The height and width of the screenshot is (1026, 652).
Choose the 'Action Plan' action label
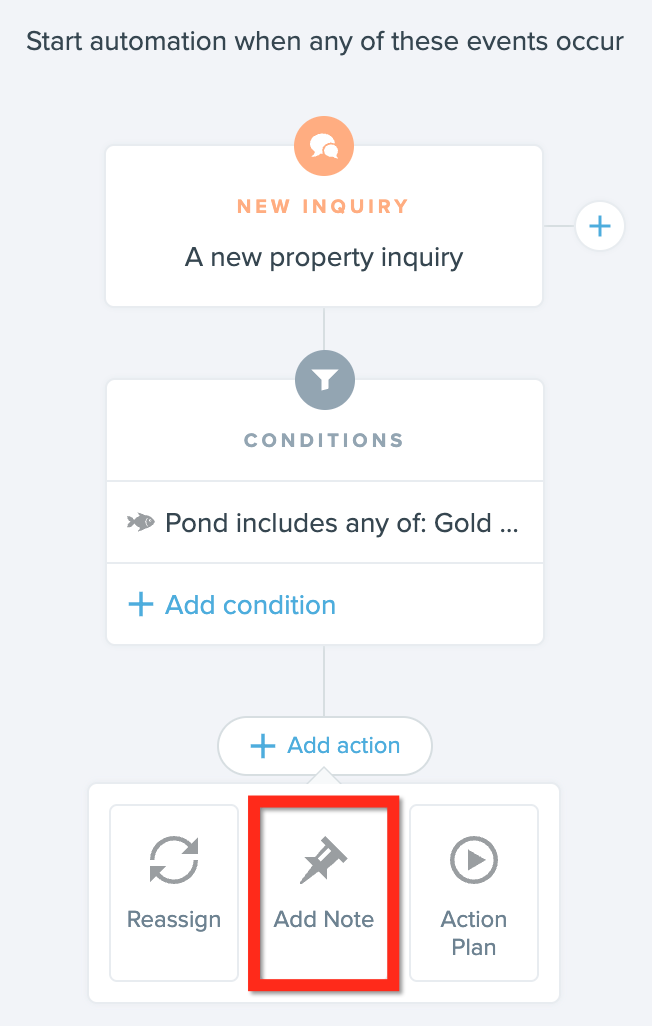tap(474, 932)
